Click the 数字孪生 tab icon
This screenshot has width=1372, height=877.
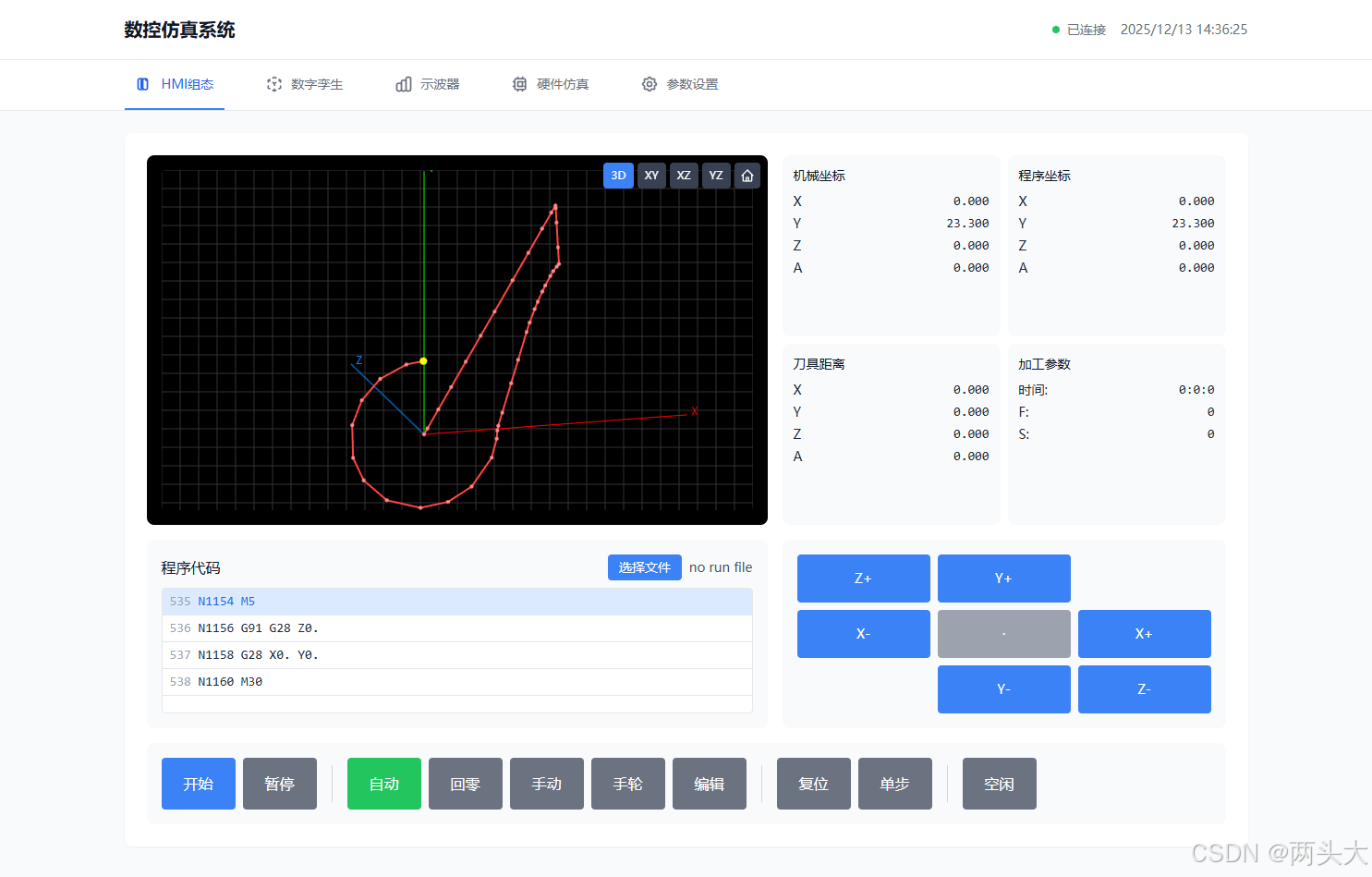click(274, 84)
